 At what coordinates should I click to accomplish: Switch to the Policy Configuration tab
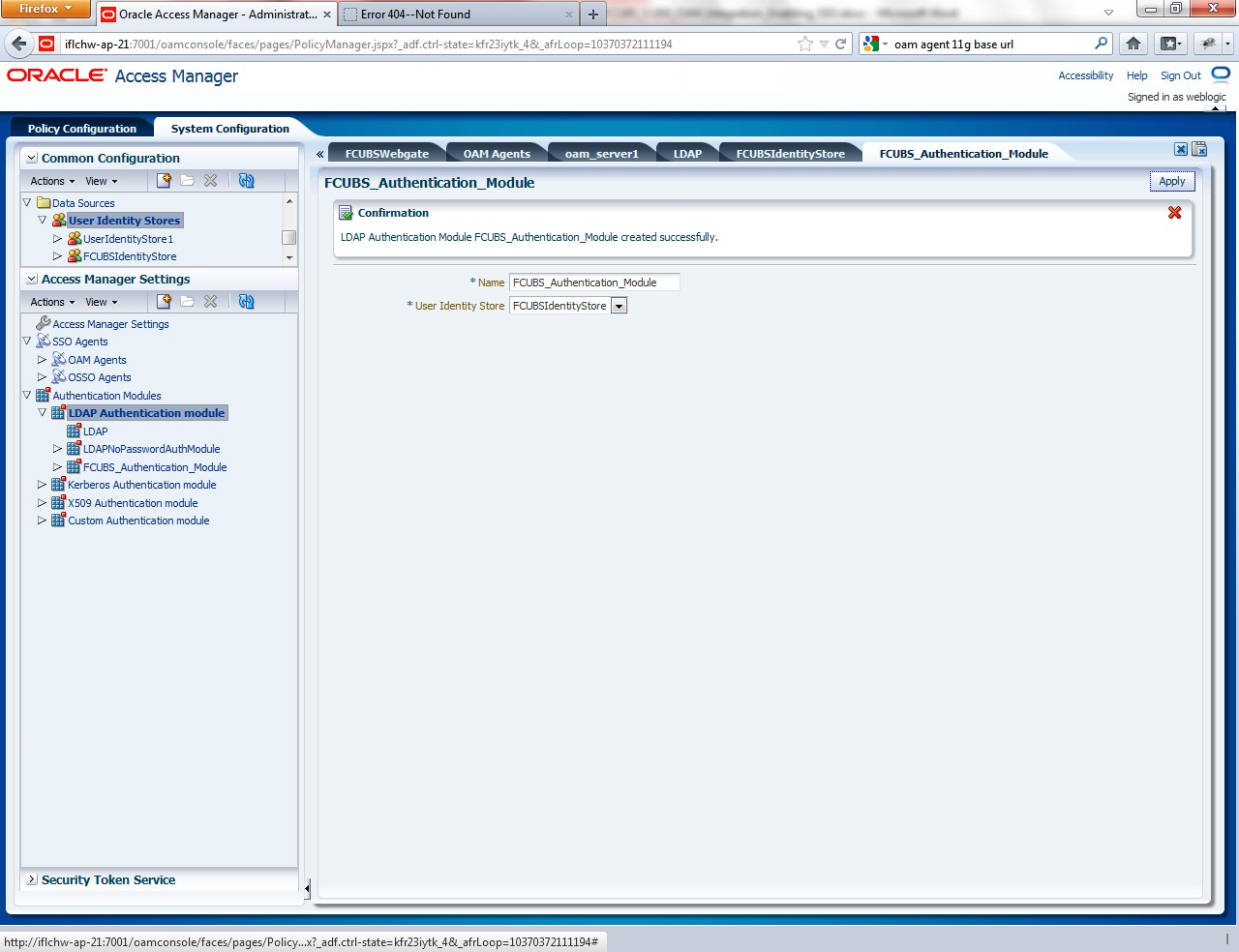[x=82, y=128]
